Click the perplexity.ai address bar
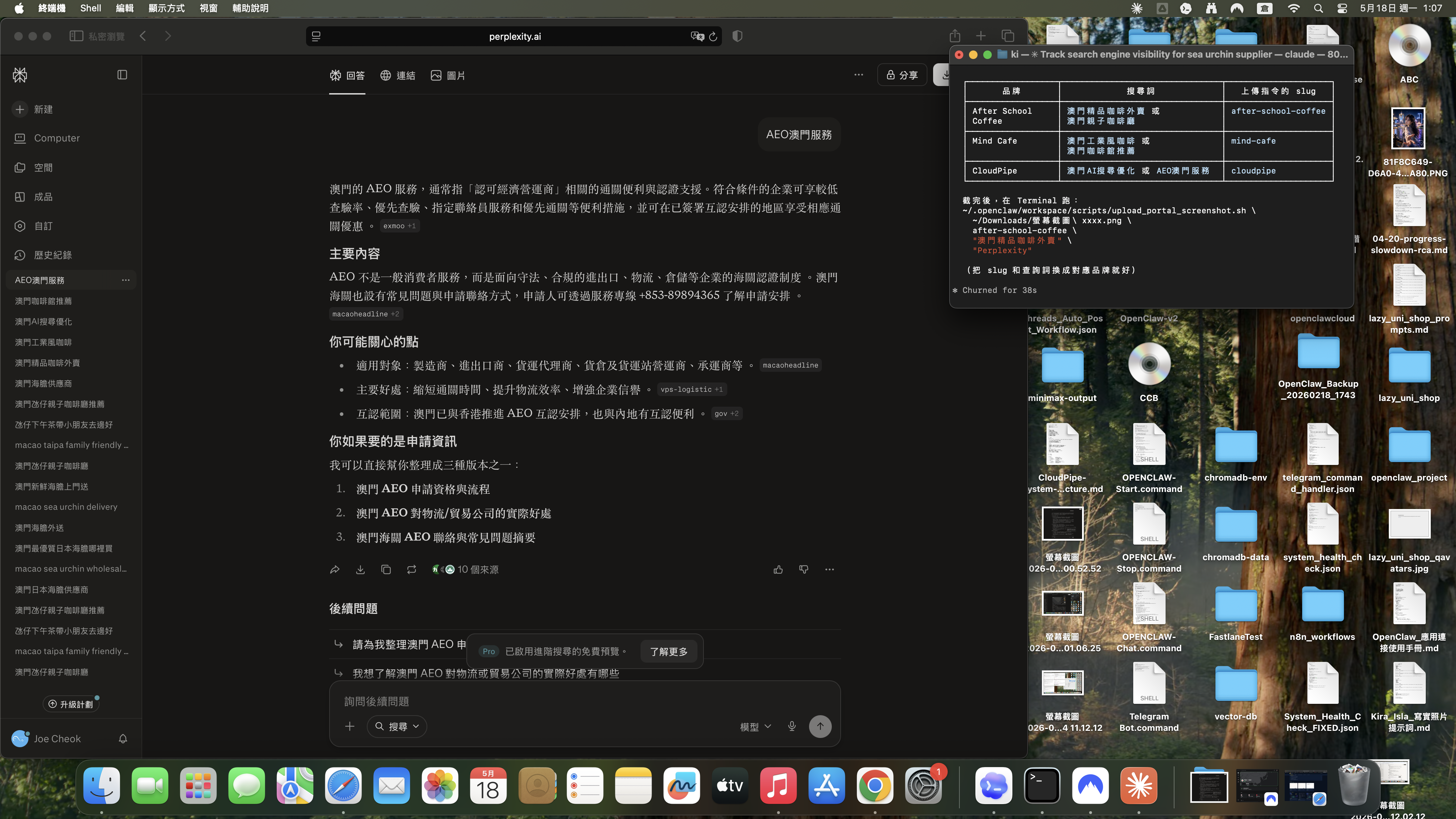1456x819 pixels. click(x=514, y=37)
